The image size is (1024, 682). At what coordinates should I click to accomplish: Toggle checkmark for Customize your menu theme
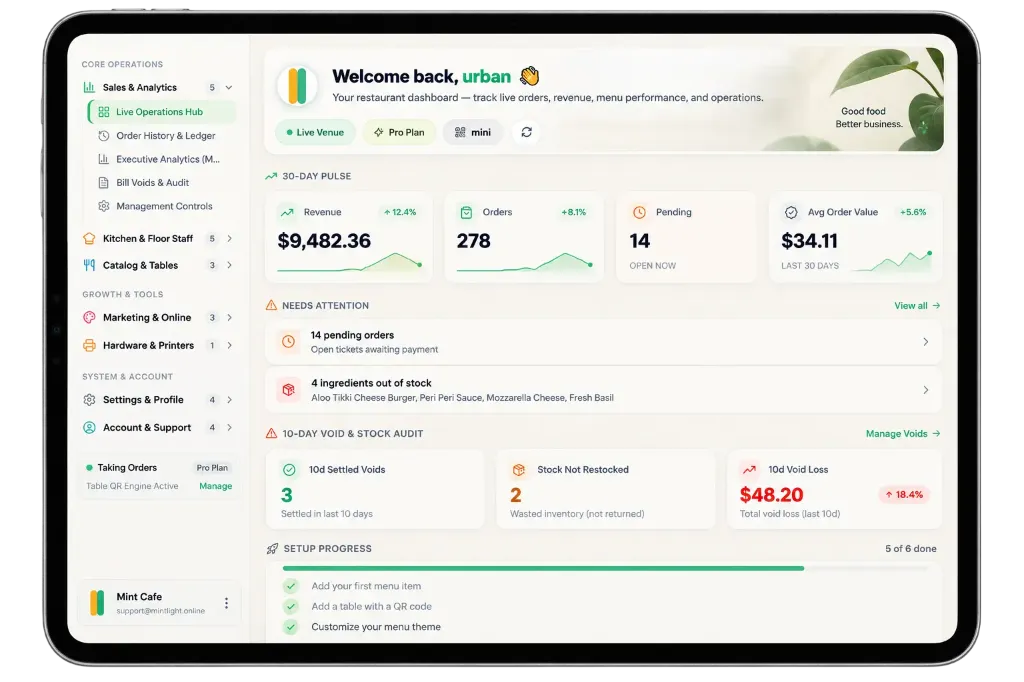pos(291,627)
